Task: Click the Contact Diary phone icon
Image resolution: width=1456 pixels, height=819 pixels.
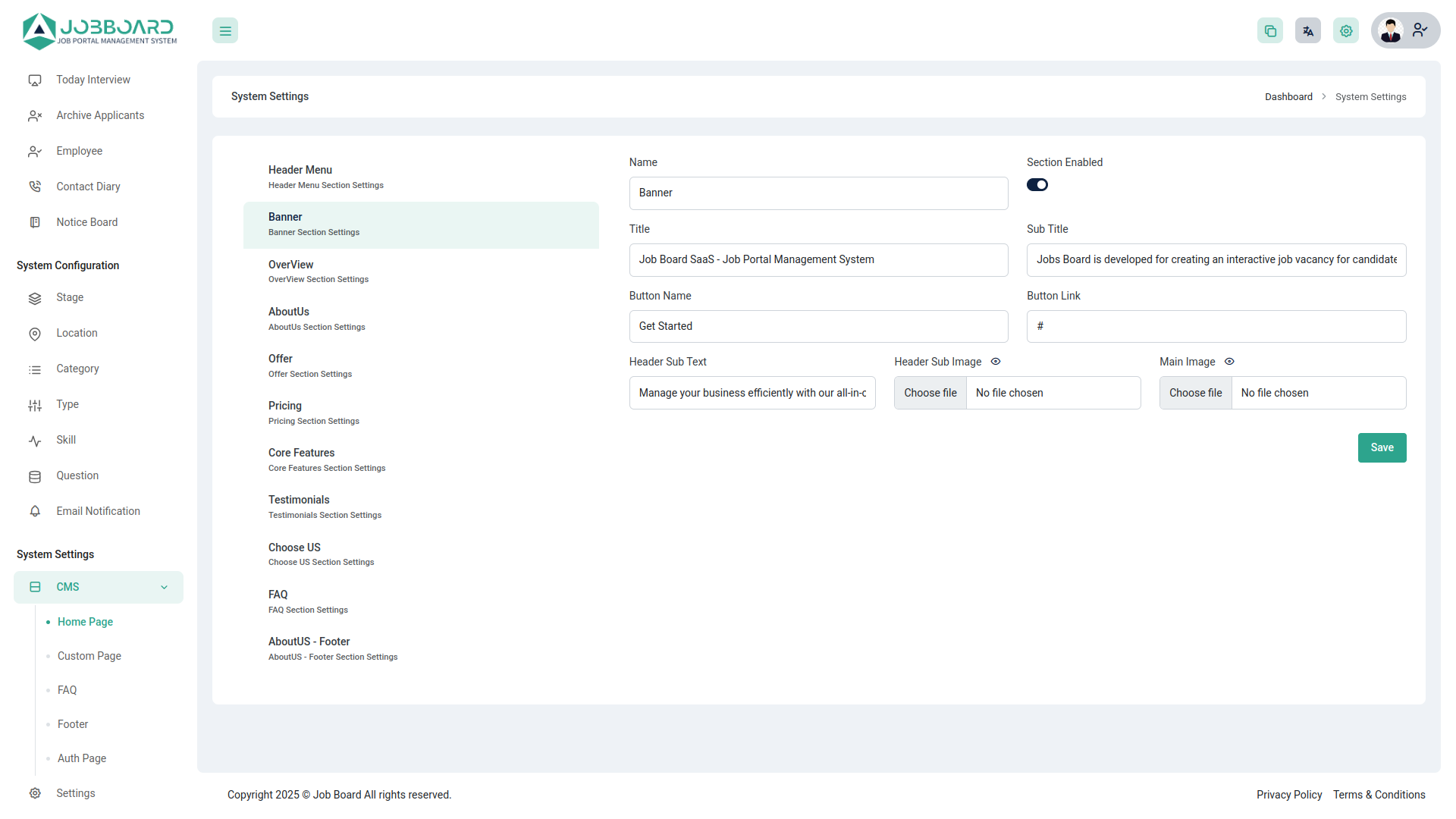Action: pyautogui.click(x=35, y=187)
